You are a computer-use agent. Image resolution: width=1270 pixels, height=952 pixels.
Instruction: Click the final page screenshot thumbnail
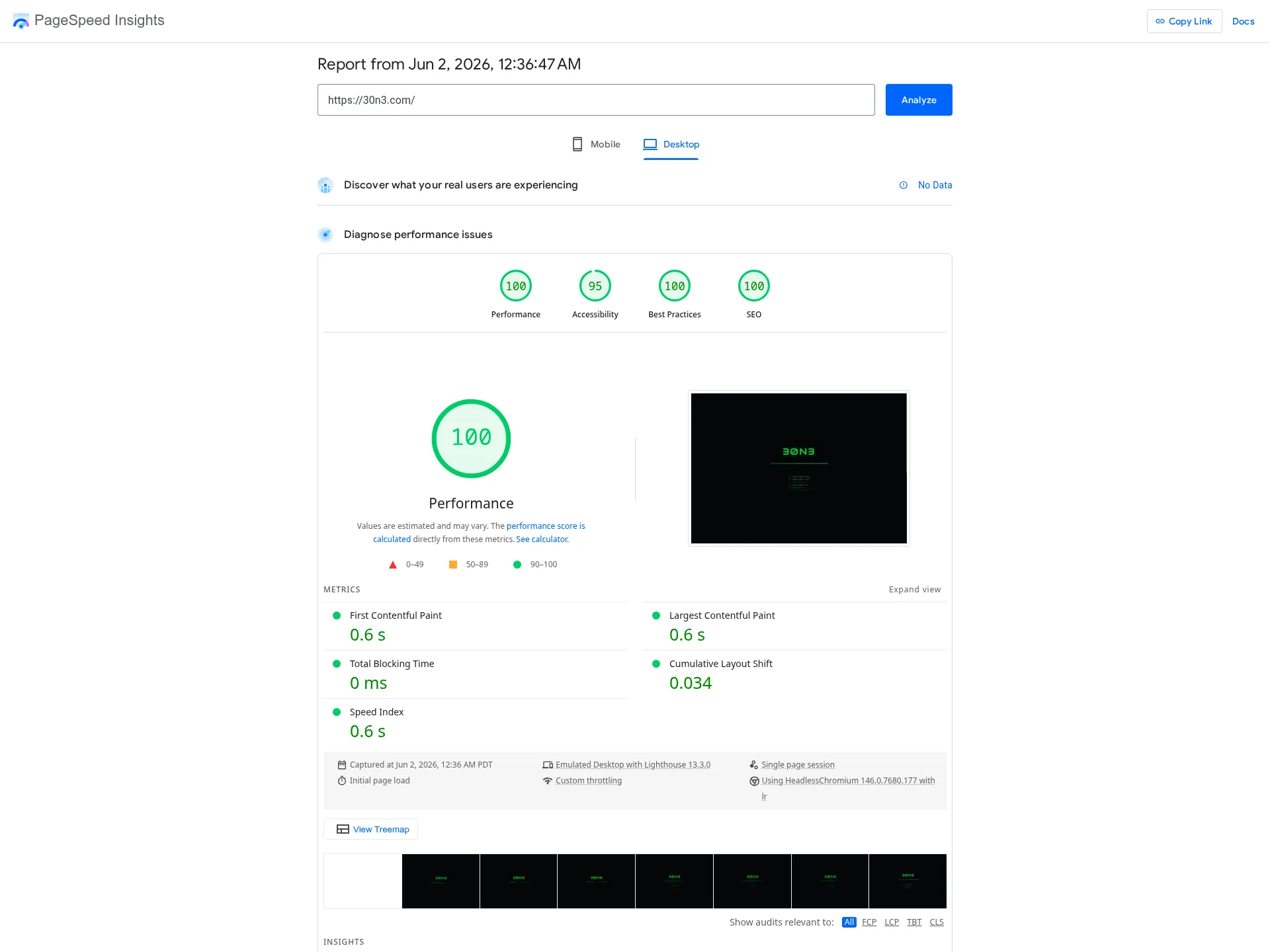click(x=799, y=468)
